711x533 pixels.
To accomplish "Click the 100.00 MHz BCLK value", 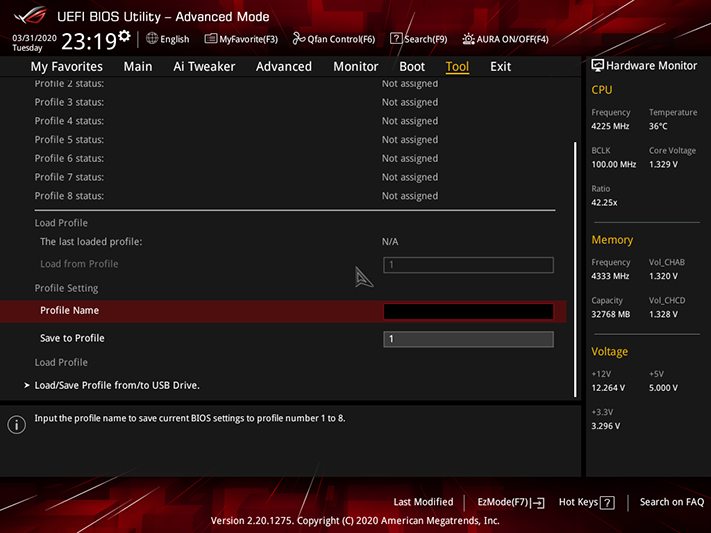I will coord(614,164).
